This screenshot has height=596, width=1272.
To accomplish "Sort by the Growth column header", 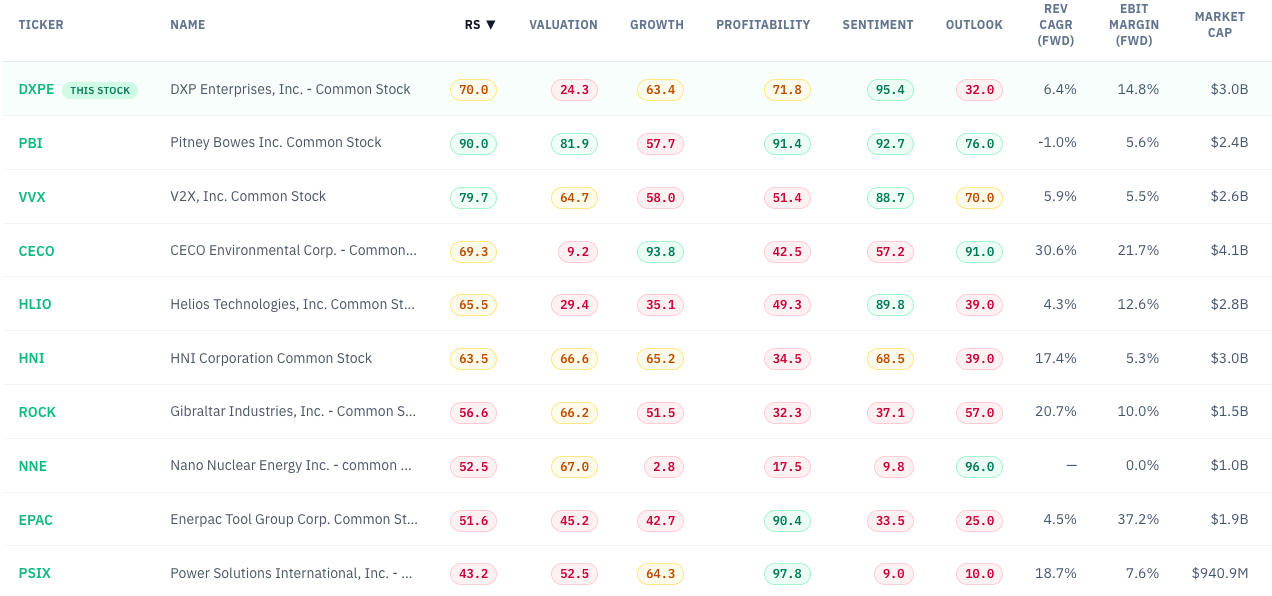I will point(657,25).
